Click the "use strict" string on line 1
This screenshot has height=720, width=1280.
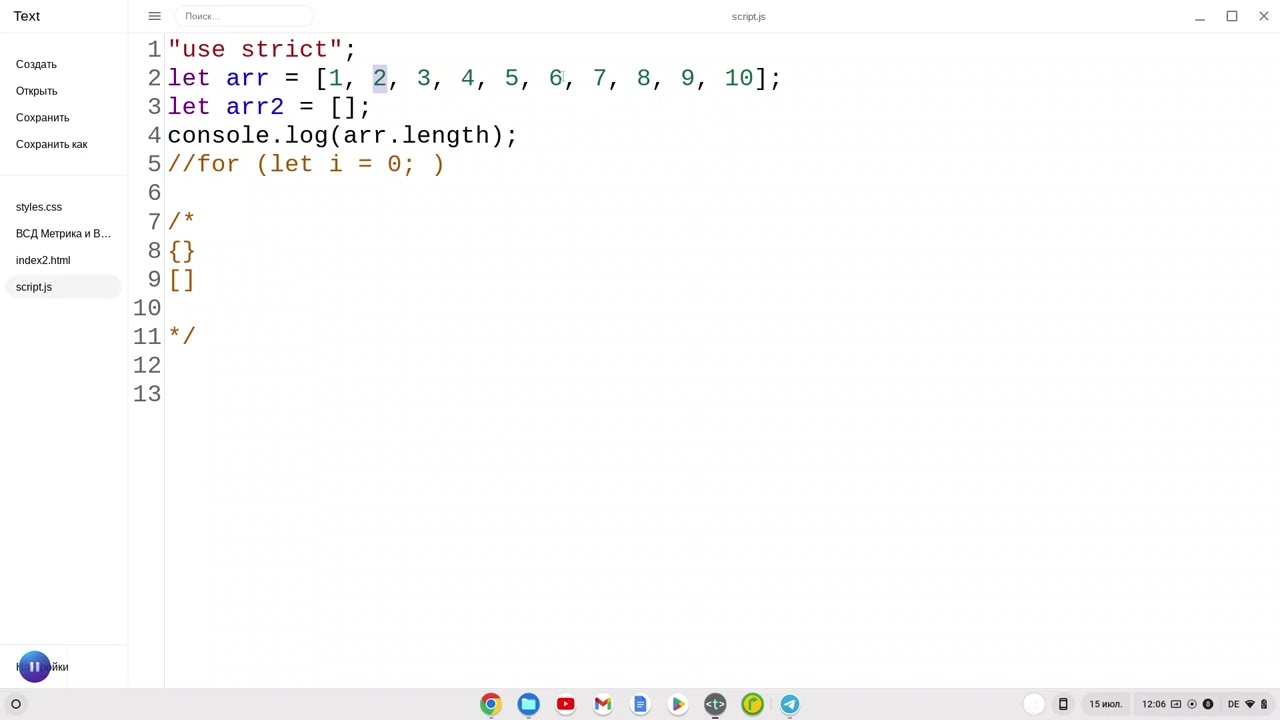click(x=255, y=49)
